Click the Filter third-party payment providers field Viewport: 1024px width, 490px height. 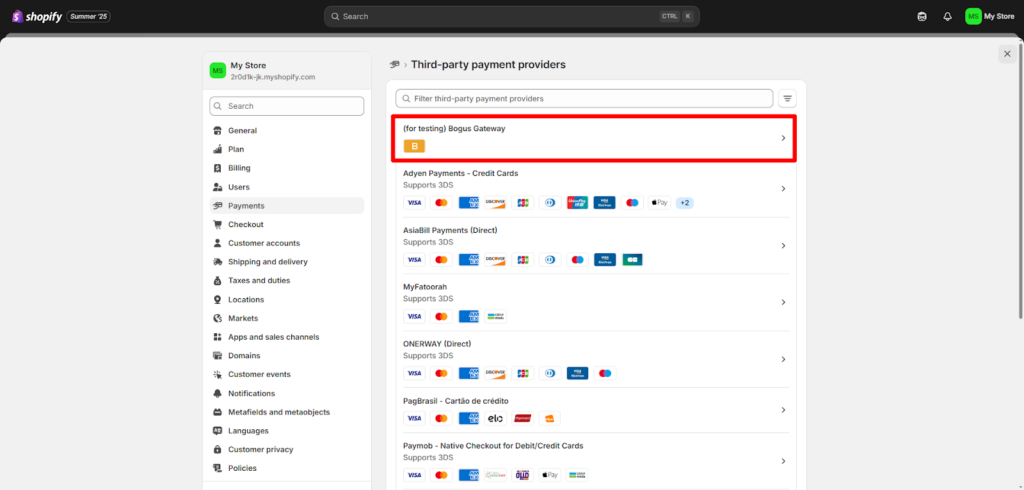(x=590, y=98)
